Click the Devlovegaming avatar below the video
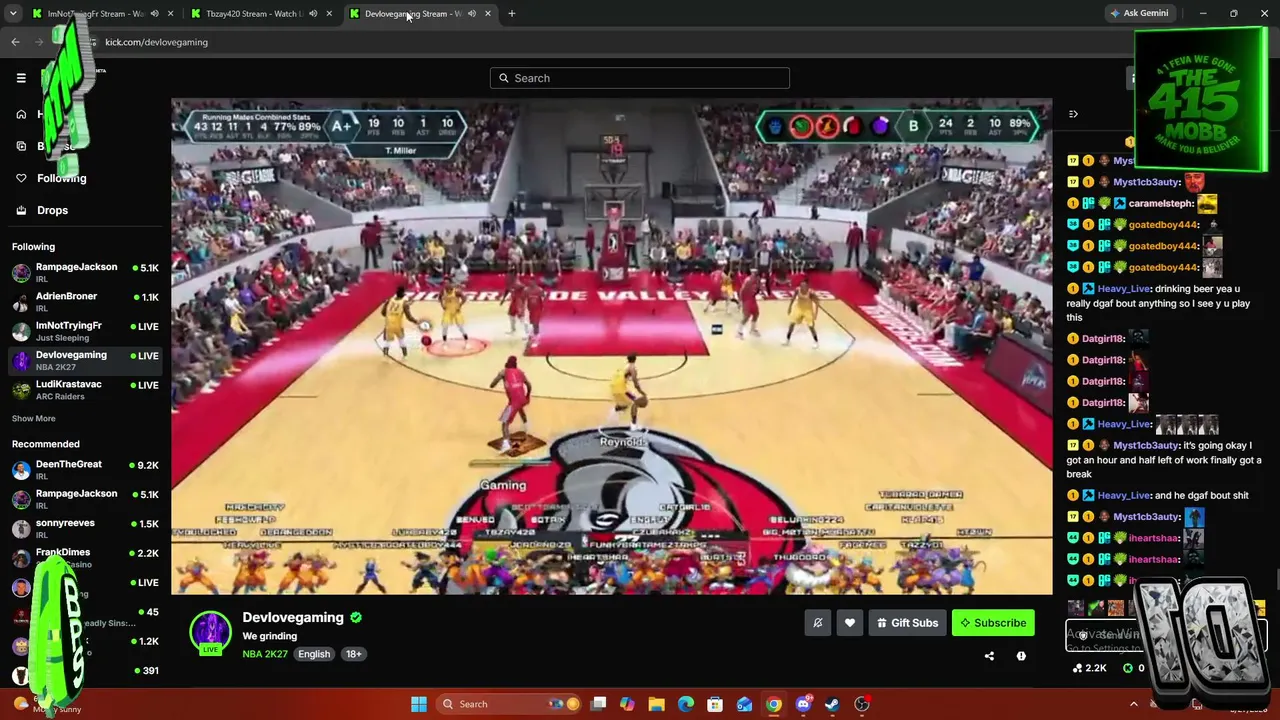The image size is (1280, 720). coord(210,632)
